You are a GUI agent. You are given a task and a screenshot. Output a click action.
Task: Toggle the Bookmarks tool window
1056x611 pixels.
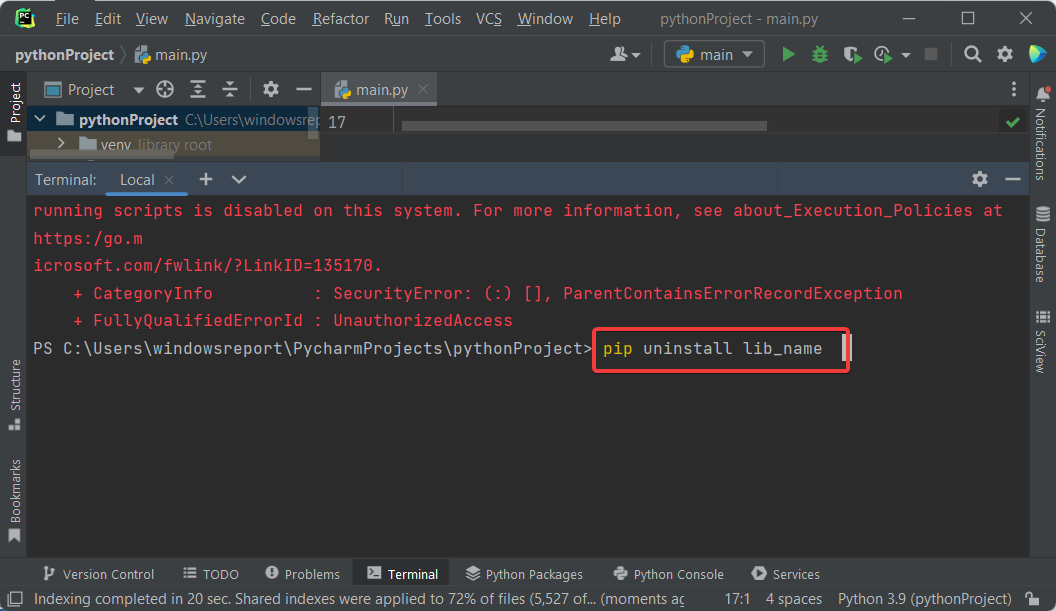pos(14,500)
